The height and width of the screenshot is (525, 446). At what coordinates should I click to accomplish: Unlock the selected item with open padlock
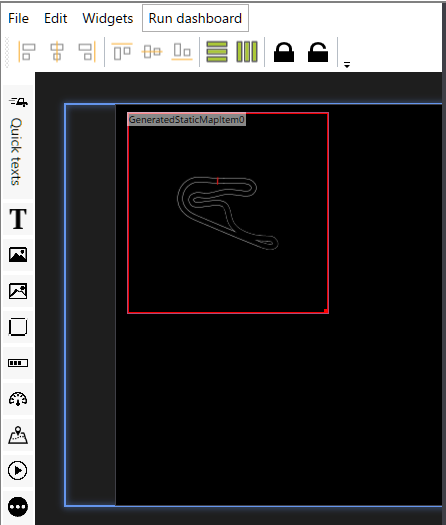click(318, 52)
